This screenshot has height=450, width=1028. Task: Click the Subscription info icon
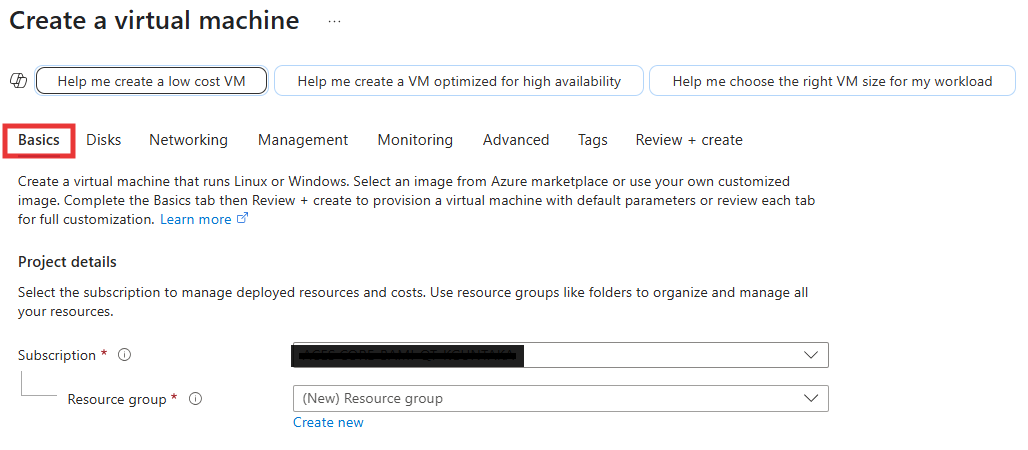(x=125, y=355)
